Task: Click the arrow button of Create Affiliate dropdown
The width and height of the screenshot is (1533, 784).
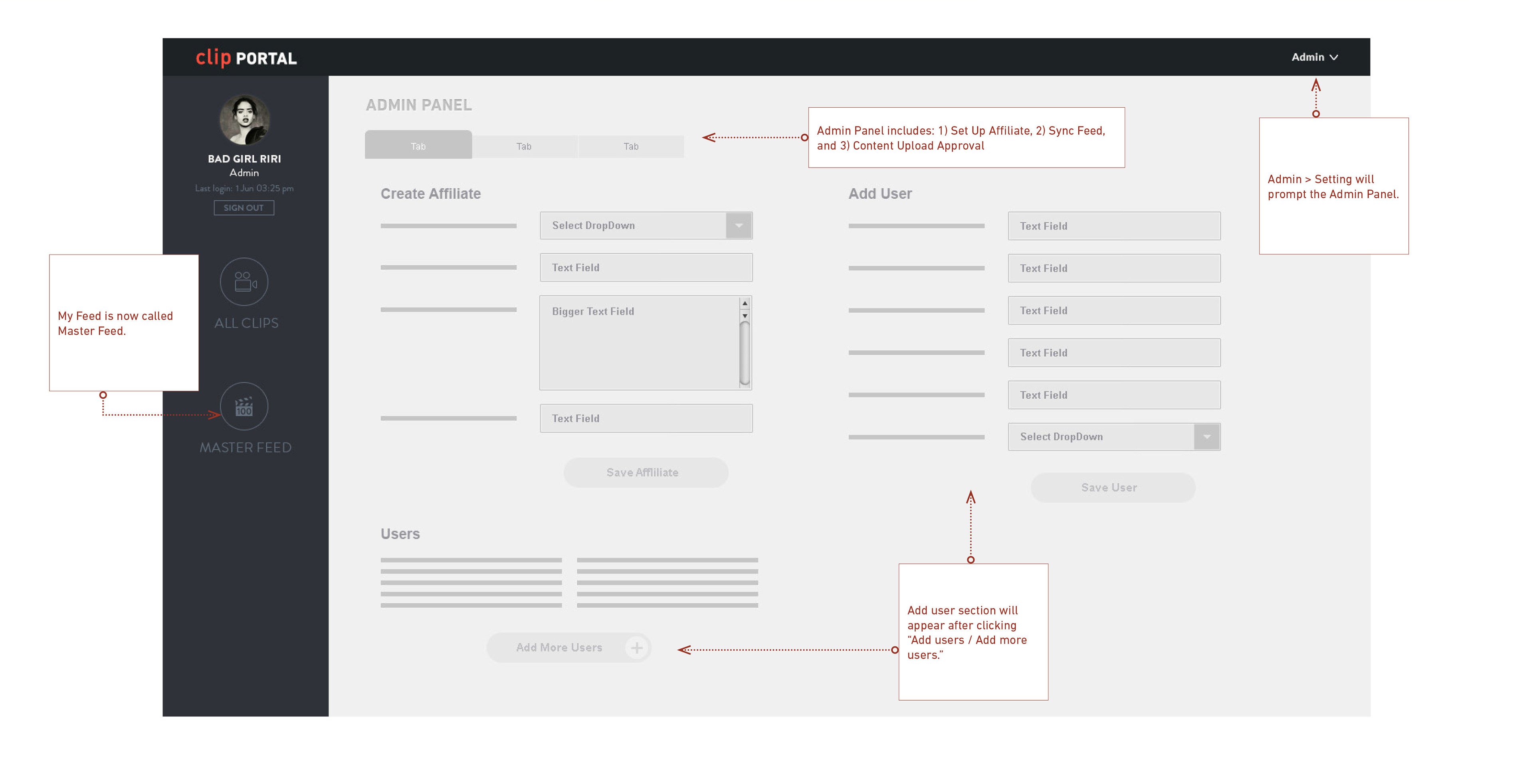Action: pyautogui.click(x=739, y=225)
